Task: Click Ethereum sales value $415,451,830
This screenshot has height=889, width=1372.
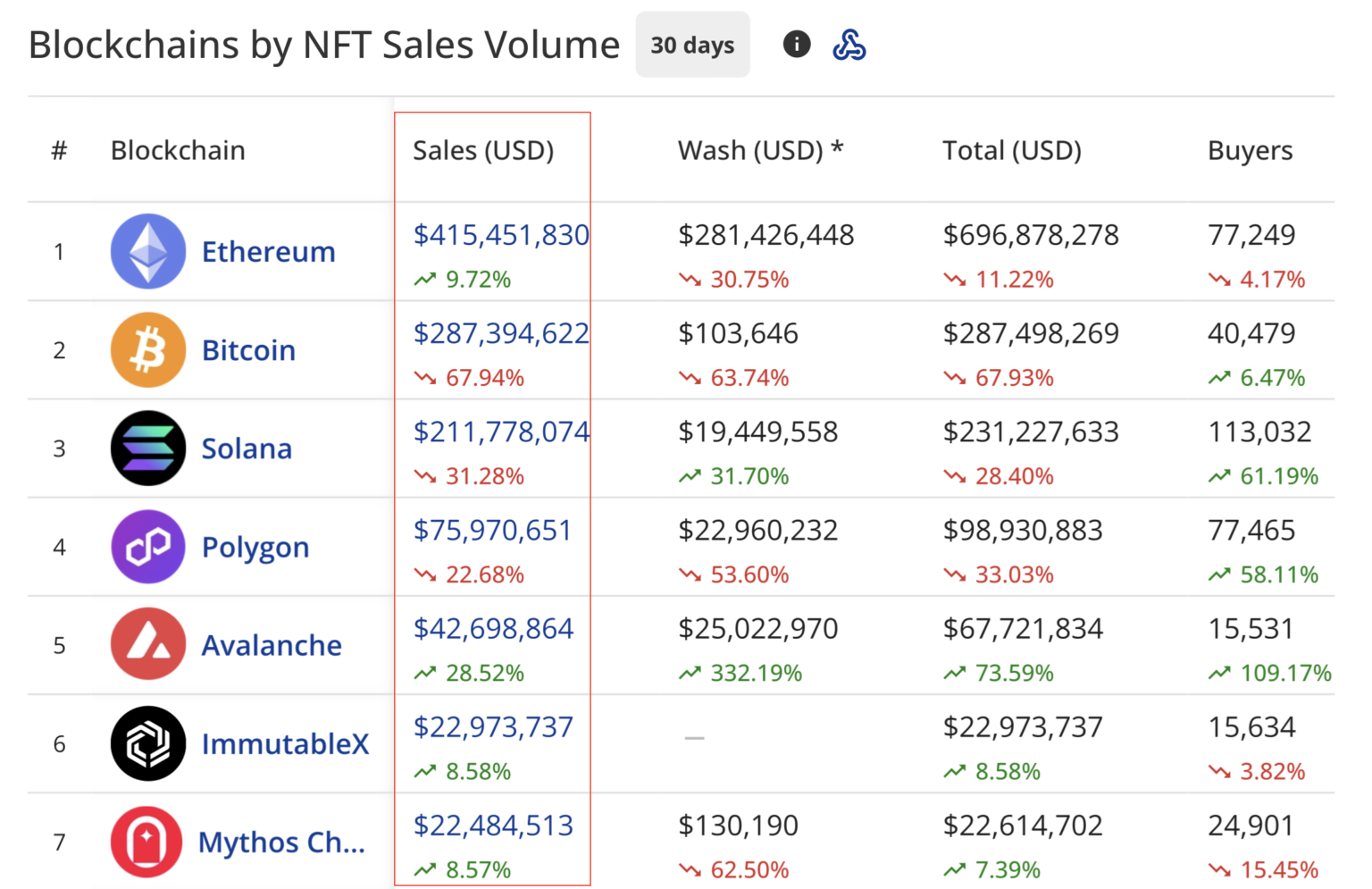Action: tap(500, 235)
